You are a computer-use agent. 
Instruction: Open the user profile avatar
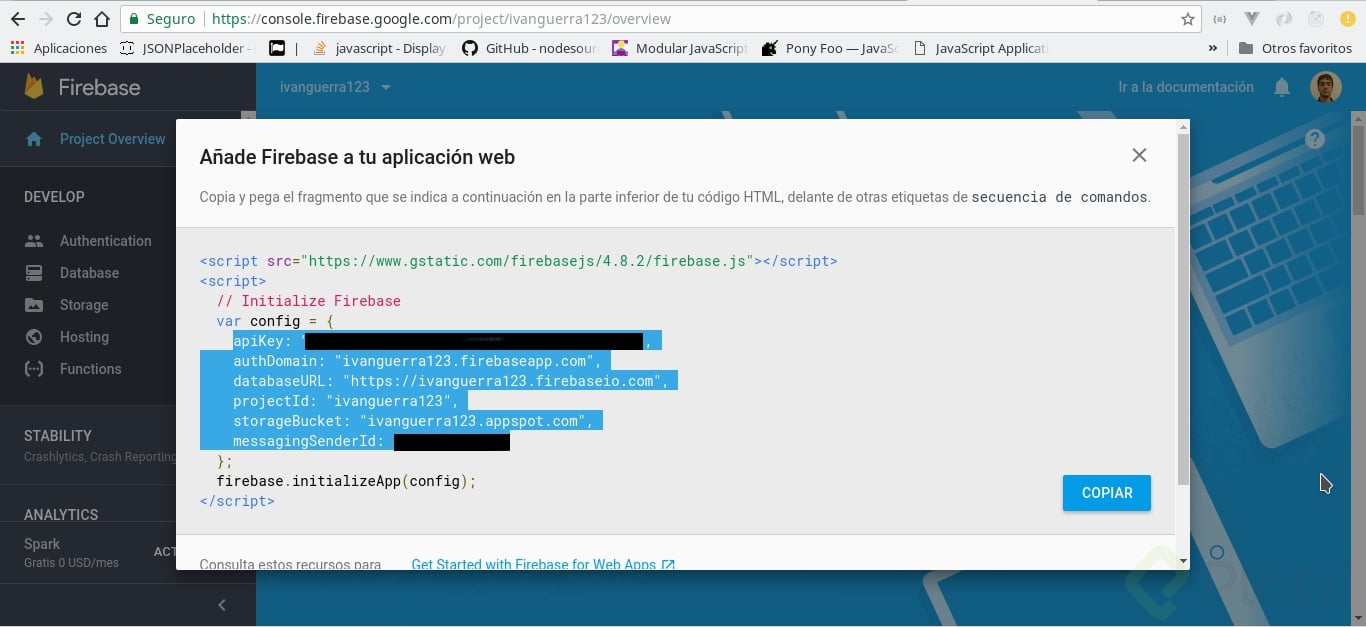click(1326, 87)
